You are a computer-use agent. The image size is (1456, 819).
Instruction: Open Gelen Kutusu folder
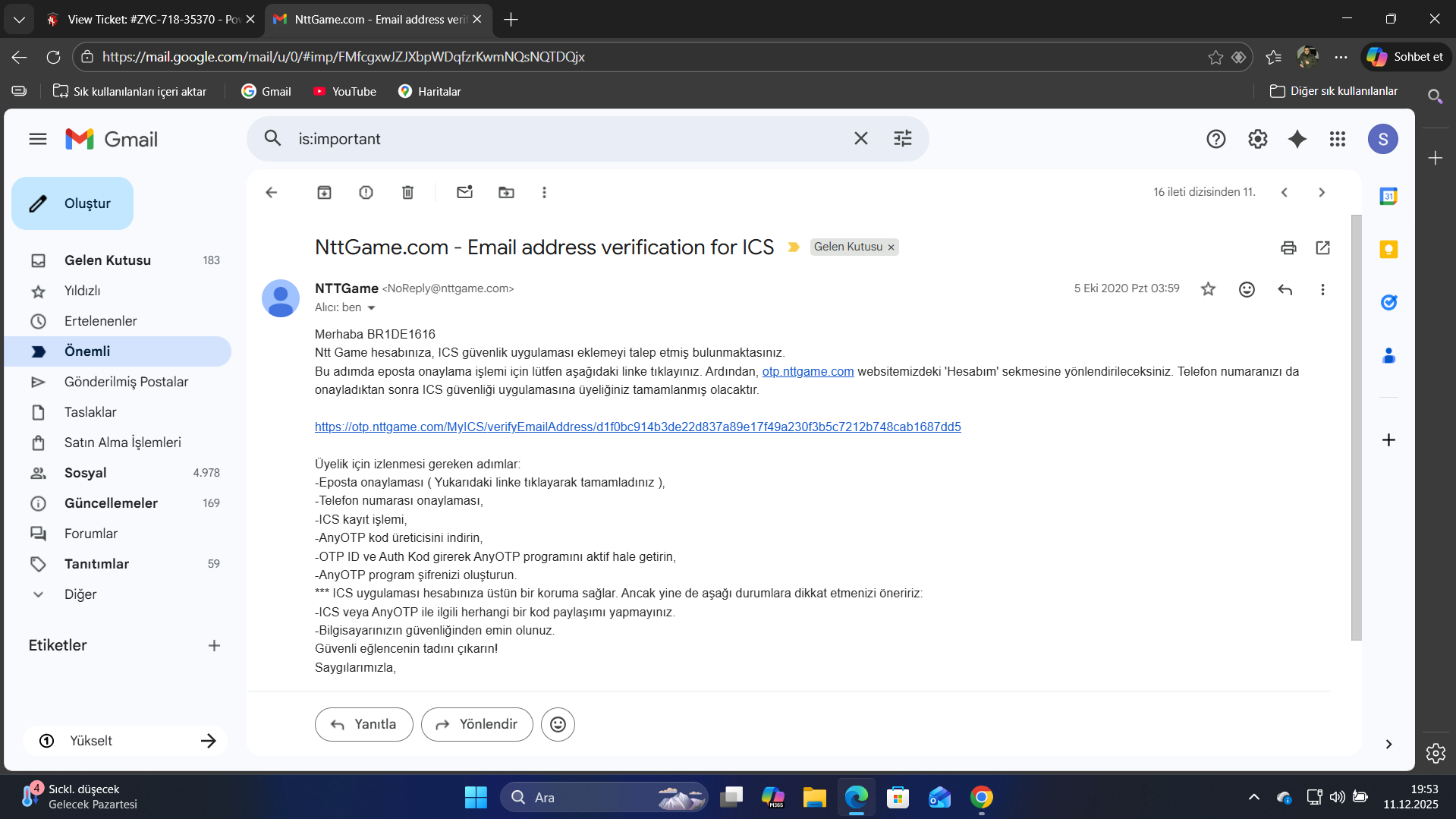[118, 260]
